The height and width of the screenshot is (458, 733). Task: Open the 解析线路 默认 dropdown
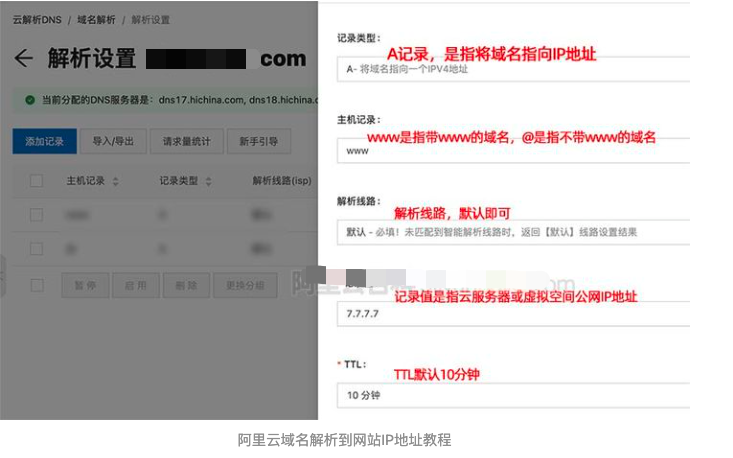click(513, 232)
